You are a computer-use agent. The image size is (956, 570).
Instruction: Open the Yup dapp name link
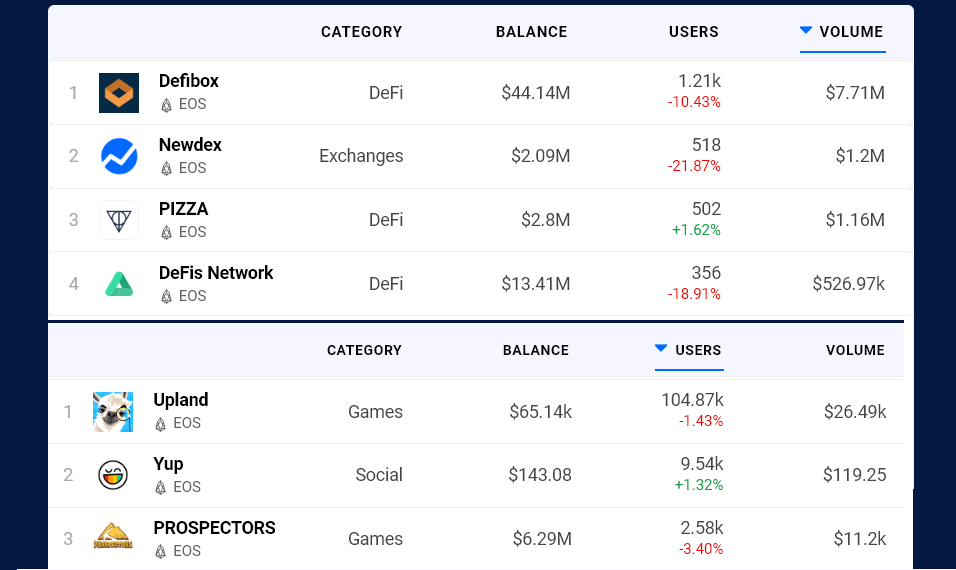[168, 464]
